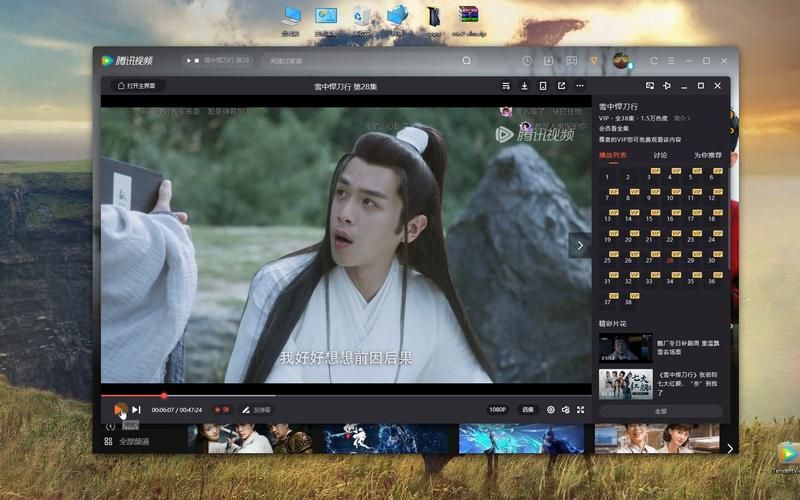Open the send danmaku (发弹幕) input
The image size is (800, 500).
[x=257, y=410]
